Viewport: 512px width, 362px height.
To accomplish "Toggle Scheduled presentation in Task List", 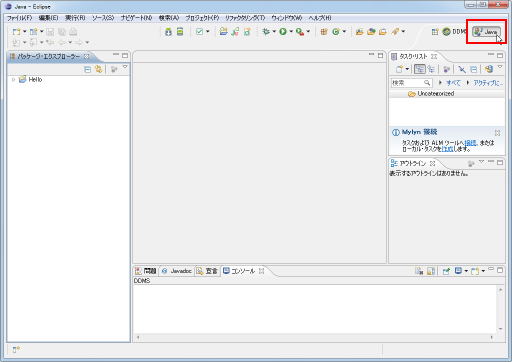I will [x=431, y=69].
